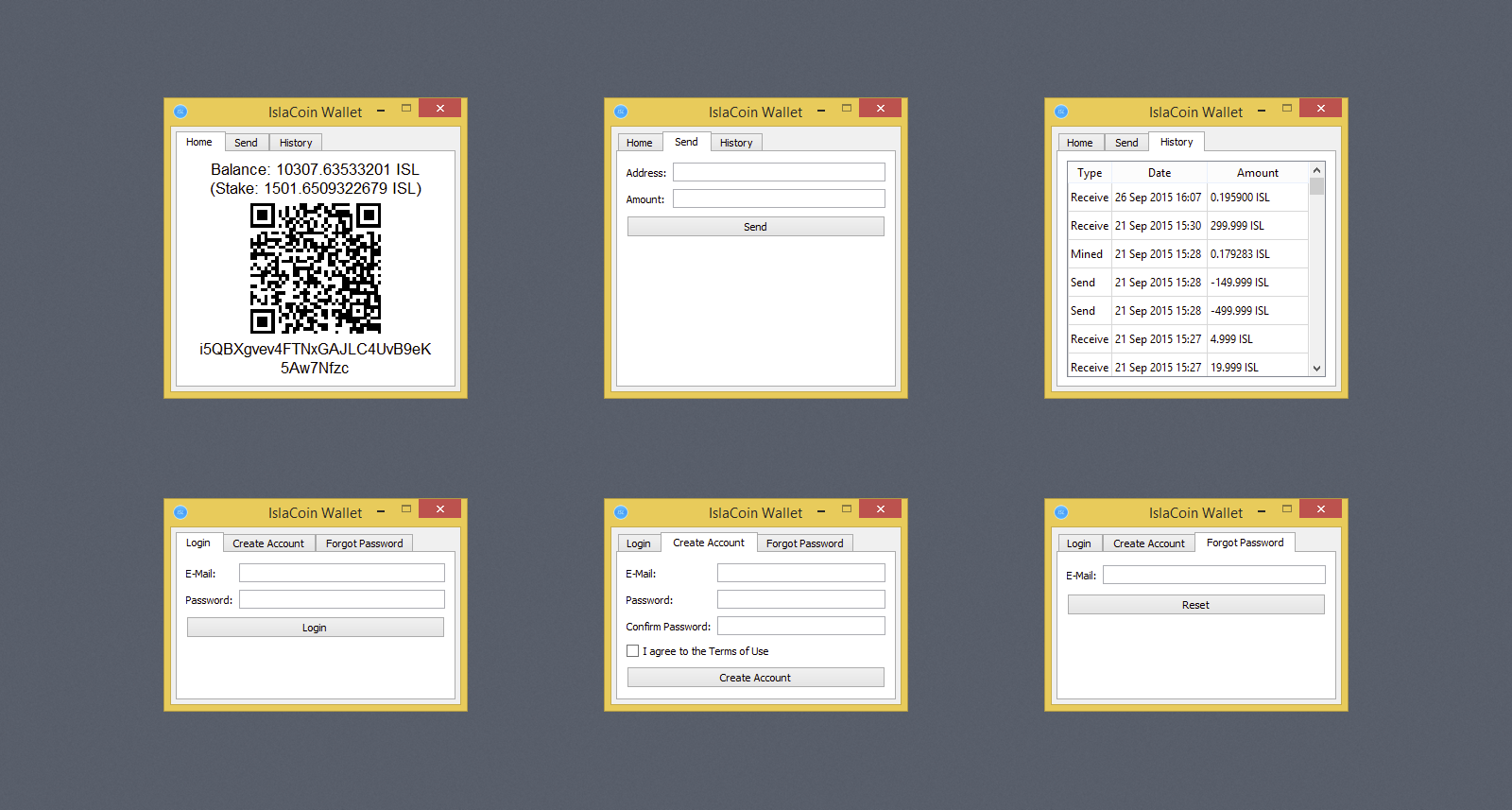Click scroll down arrow in History table

(x=1316, y=369)
